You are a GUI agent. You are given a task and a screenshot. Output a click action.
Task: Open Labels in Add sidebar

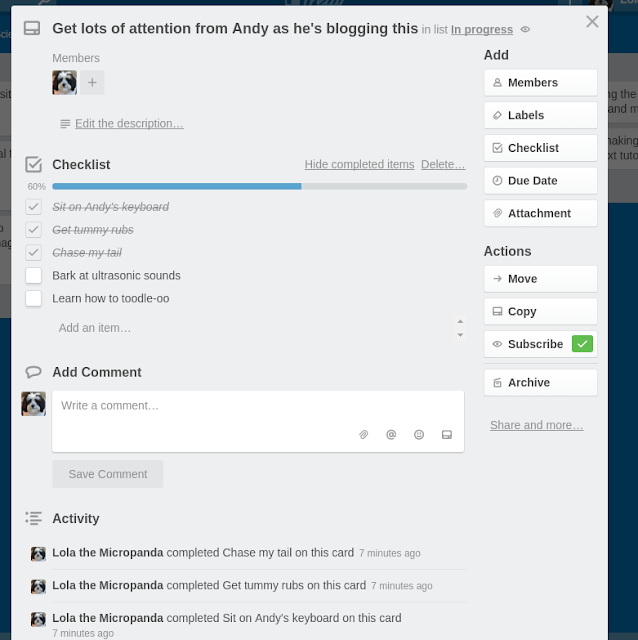540,115
